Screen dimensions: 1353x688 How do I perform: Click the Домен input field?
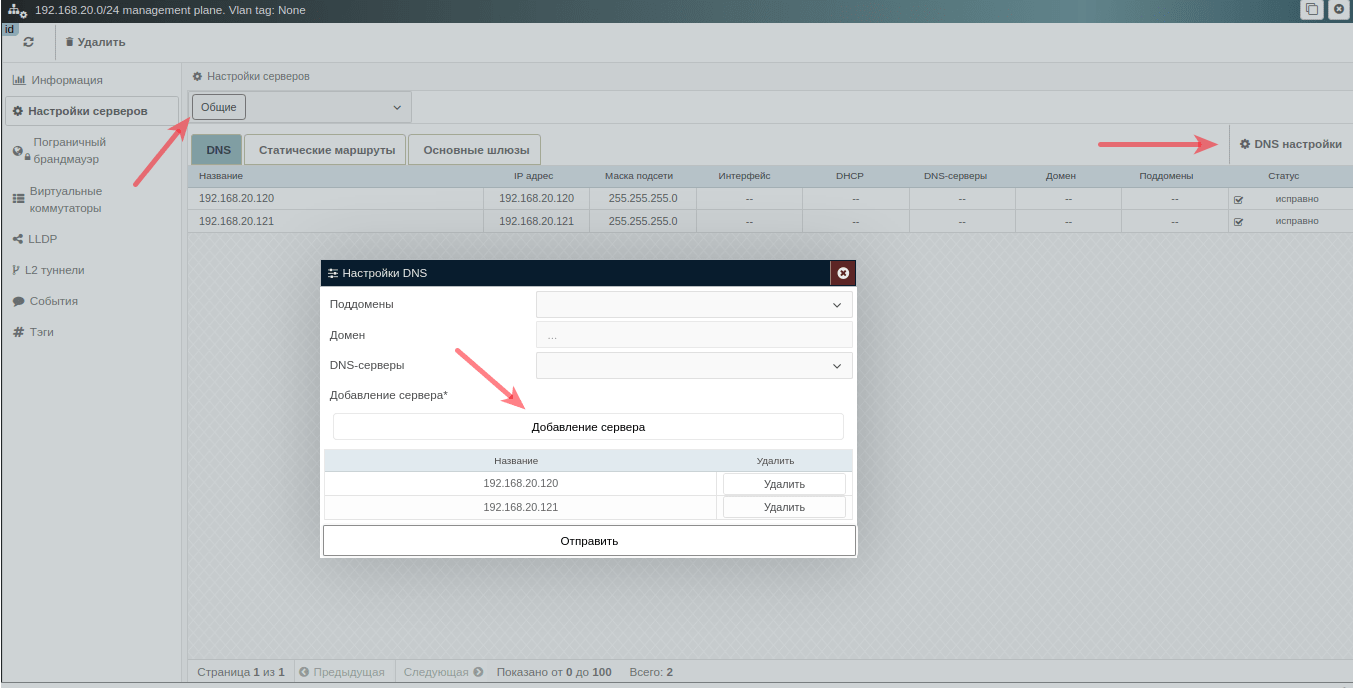[694, 335]
